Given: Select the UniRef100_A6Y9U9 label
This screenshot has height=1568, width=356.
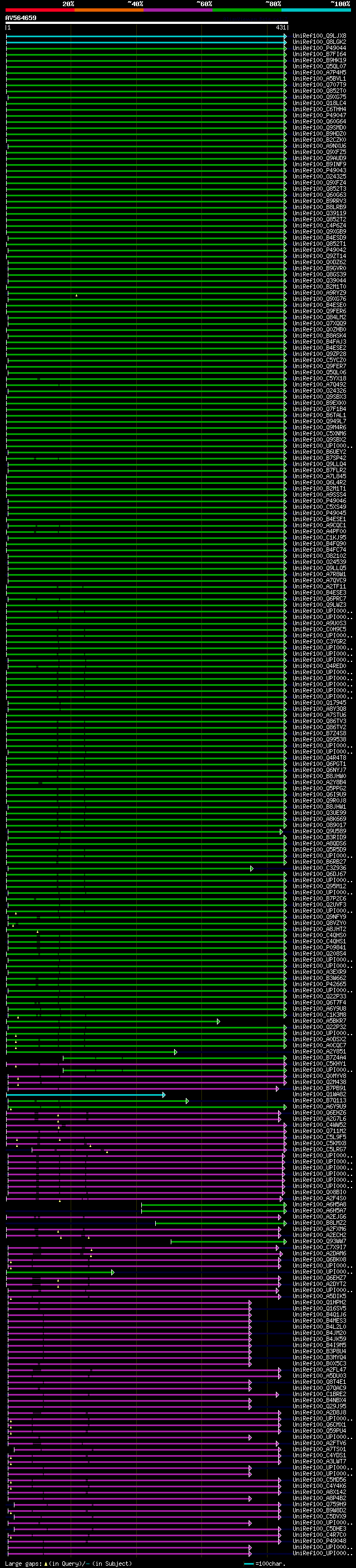Looking at the screenshot, I should coord(319,1106).
